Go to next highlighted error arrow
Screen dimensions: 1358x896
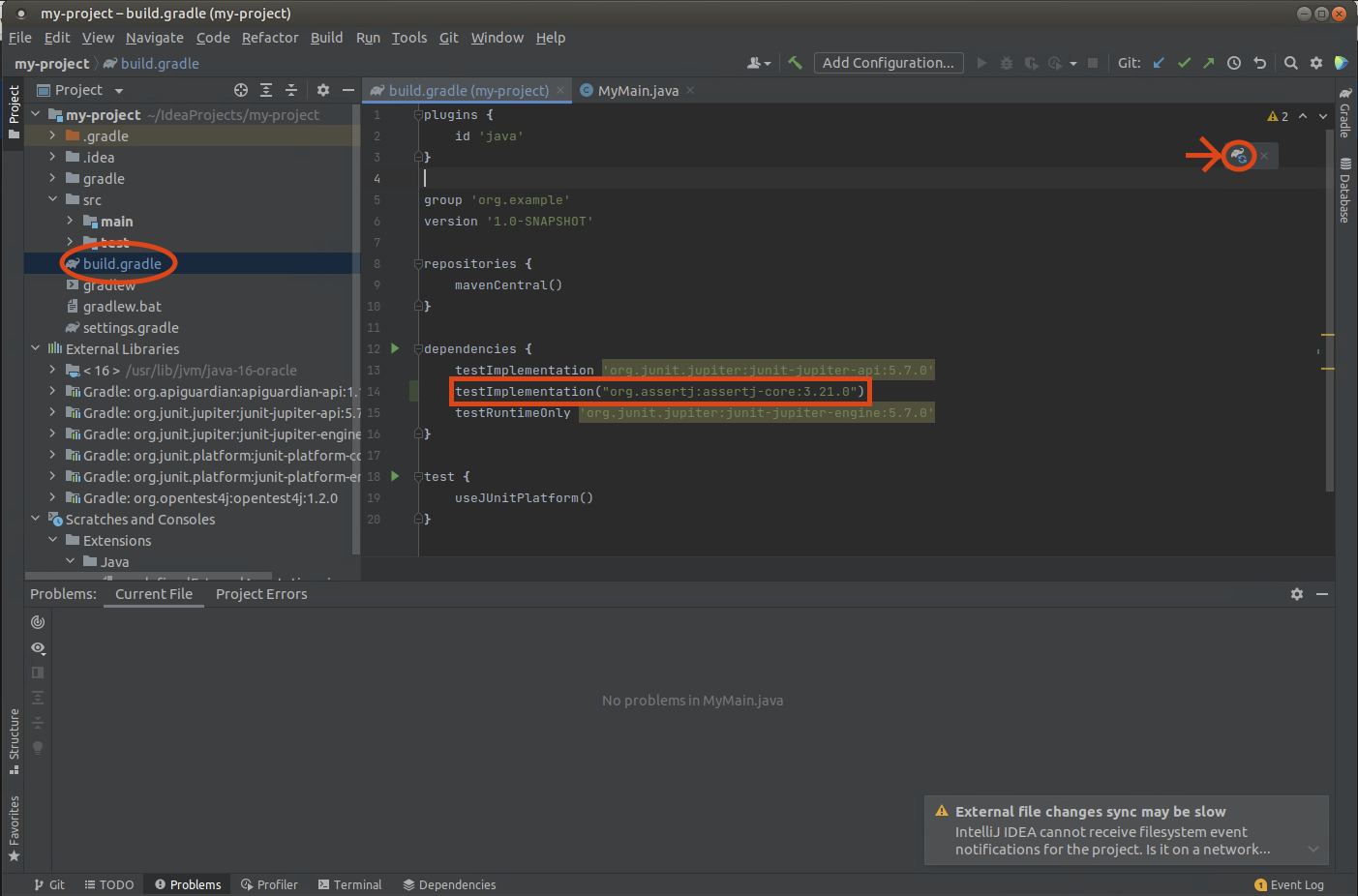[x=1323, y=116]
